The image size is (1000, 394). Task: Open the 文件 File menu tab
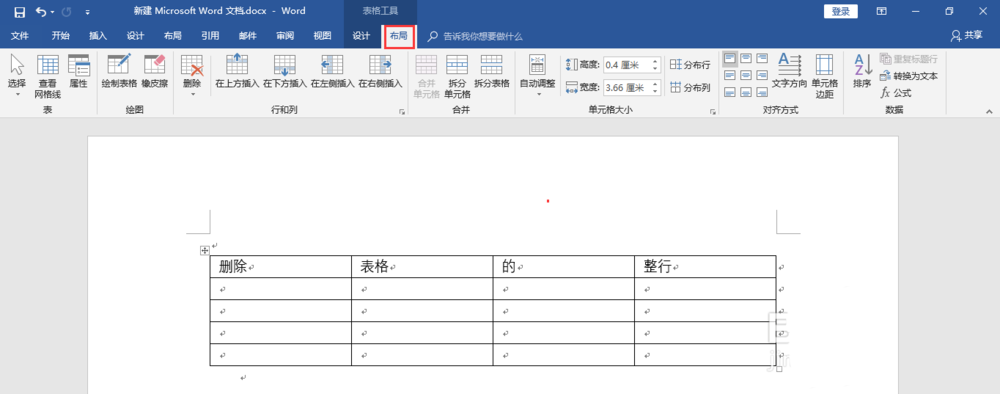tap(20, 36)
